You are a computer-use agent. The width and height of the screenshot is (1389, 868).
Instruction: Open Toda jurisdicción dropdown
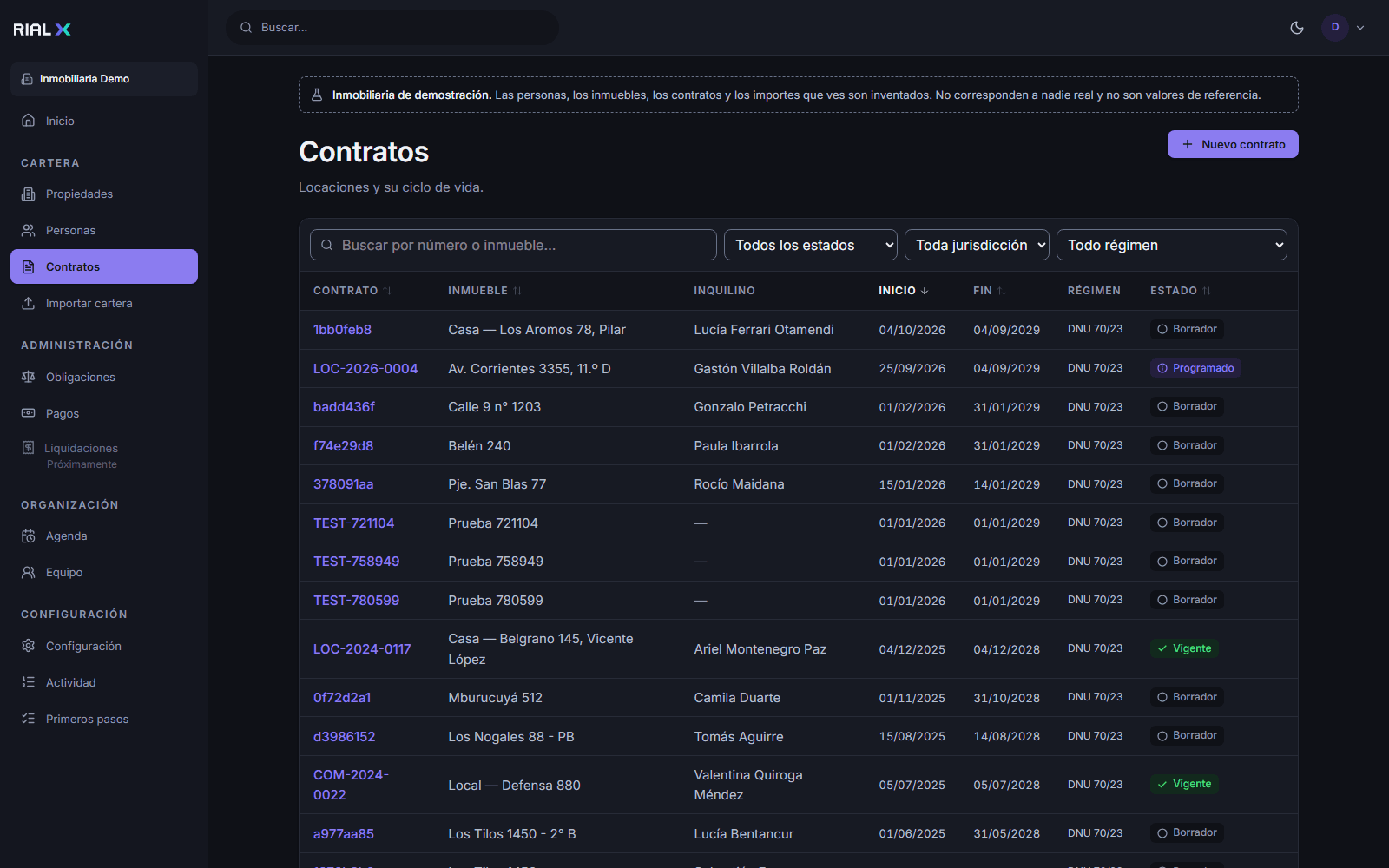(977, 245)
